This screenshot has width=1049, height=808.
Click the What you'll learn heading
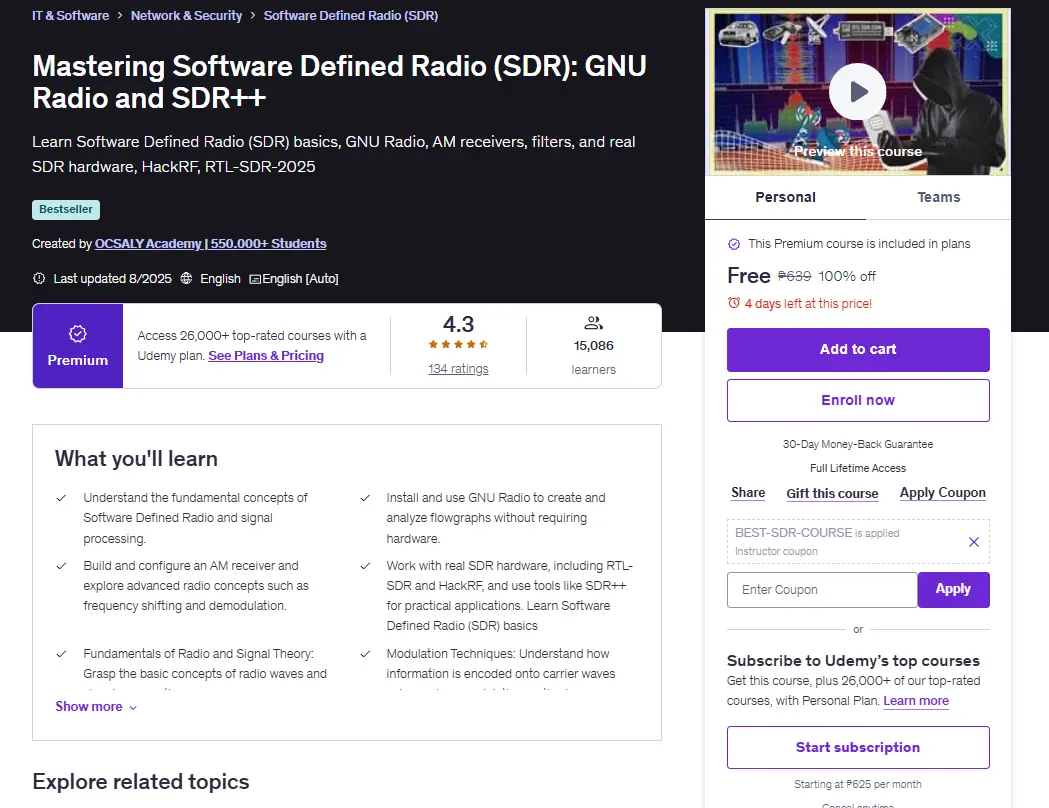(x=136, y=459)
